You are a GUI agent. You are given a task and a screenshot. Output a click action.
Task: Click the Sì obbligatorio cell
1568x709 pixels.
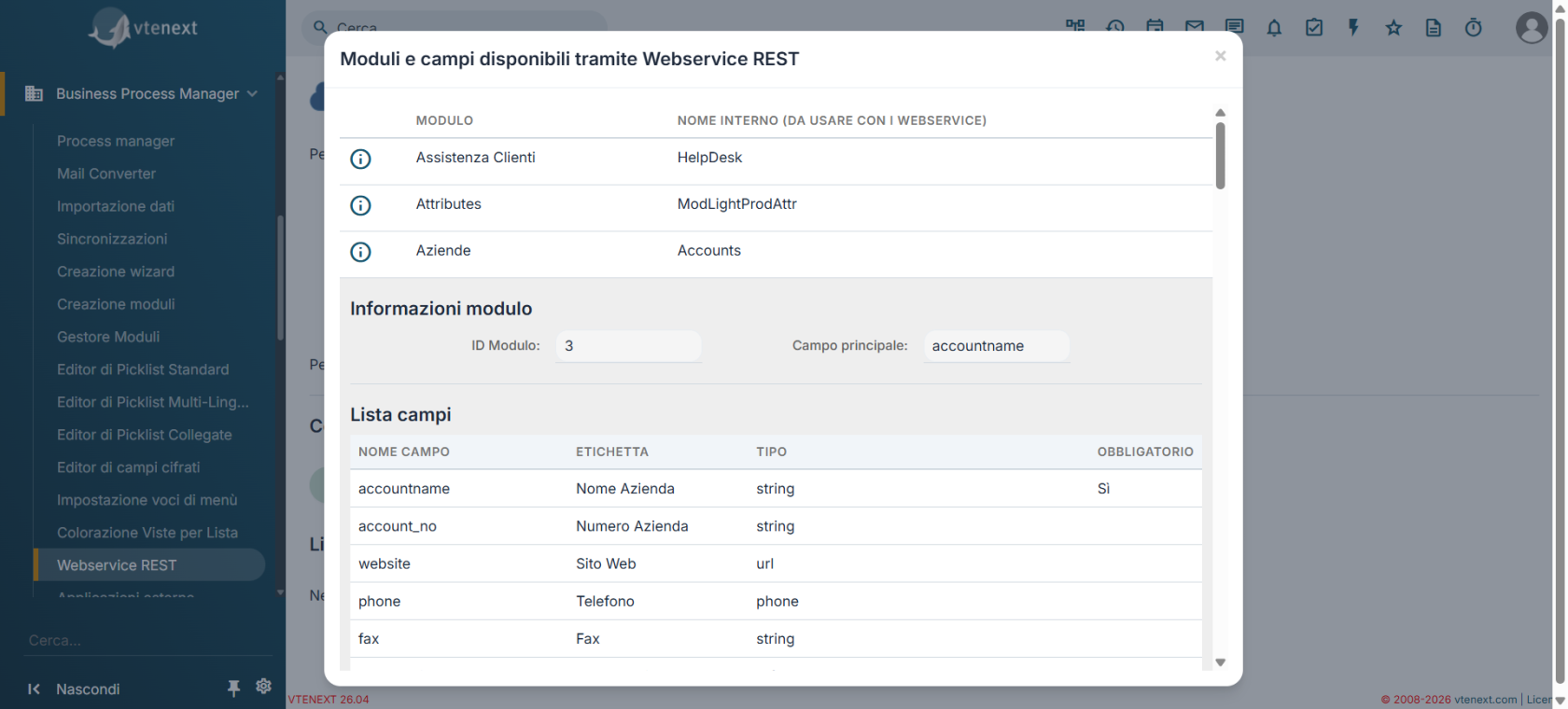pos(1104,489)
